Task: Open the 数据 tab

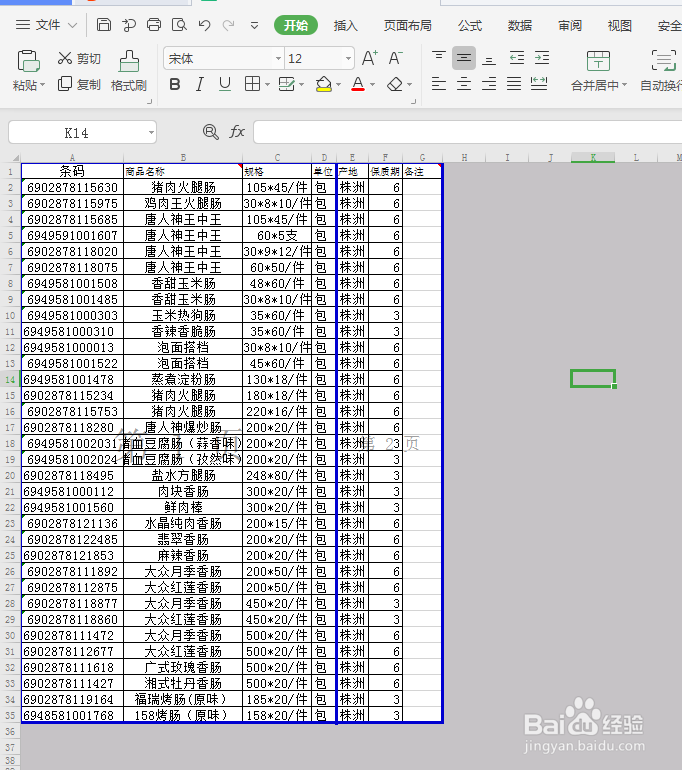Action: click(520, 26)
